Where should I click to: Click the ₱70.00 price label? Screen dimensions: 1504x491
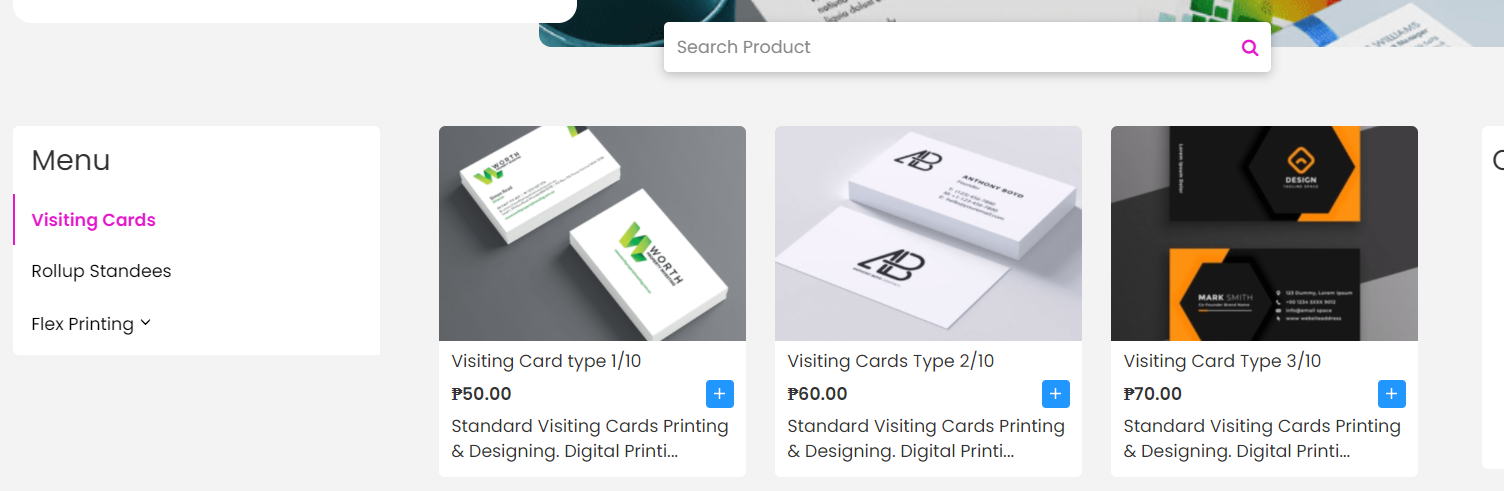[1153, 394]
